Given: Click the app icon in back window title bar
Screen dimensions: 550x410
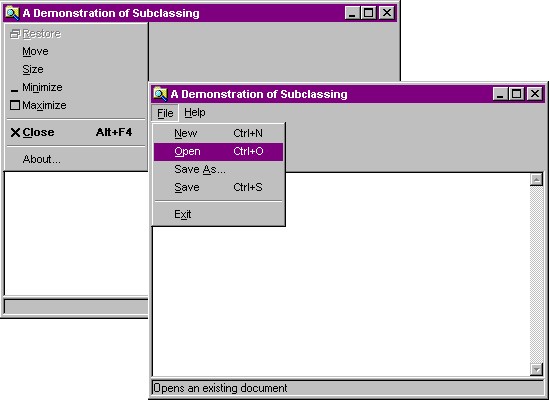Looking at the screenshot, I should [12, 13].
